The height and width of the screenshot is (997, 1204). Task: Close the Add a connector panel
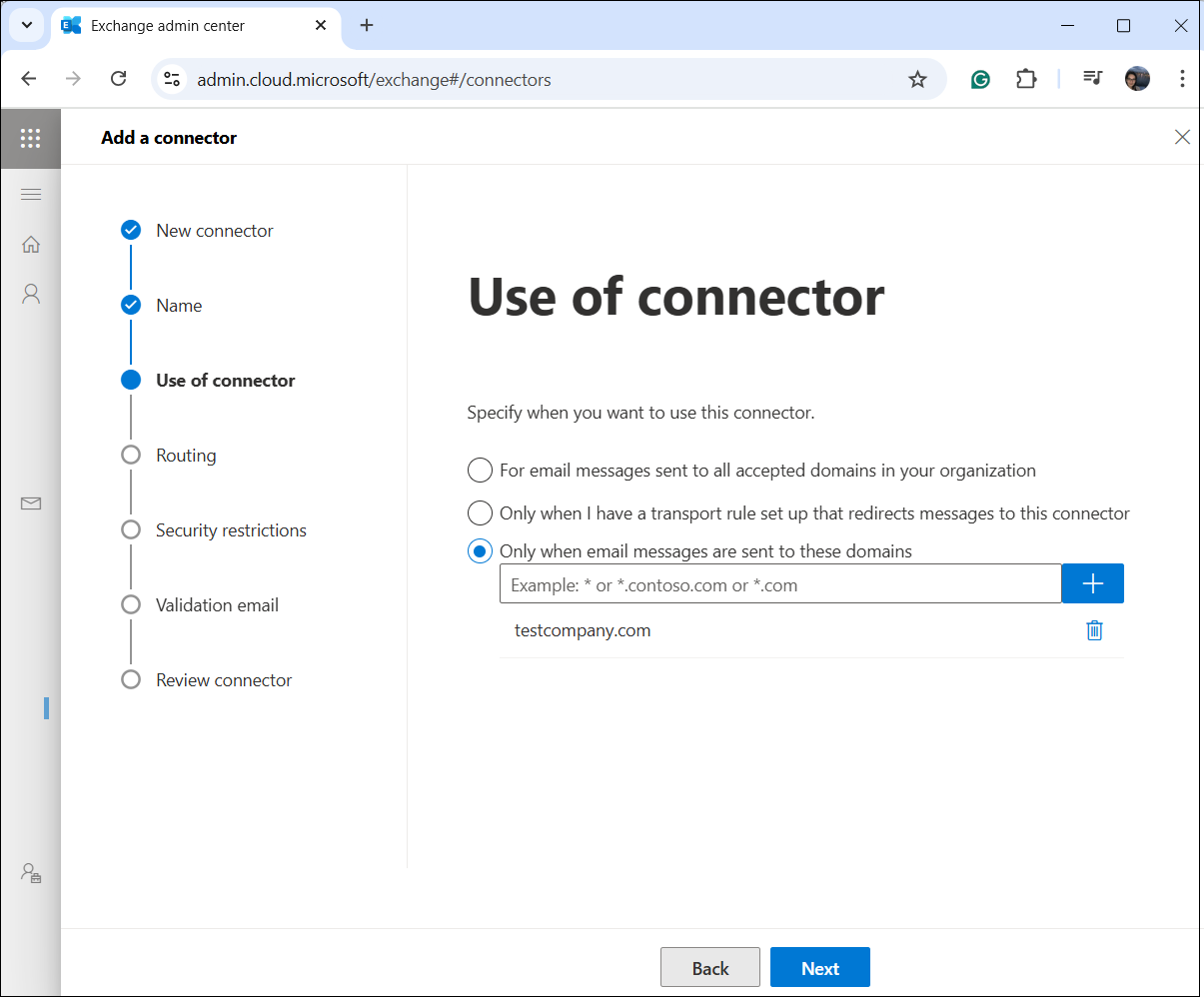[x=1182, y=137]
